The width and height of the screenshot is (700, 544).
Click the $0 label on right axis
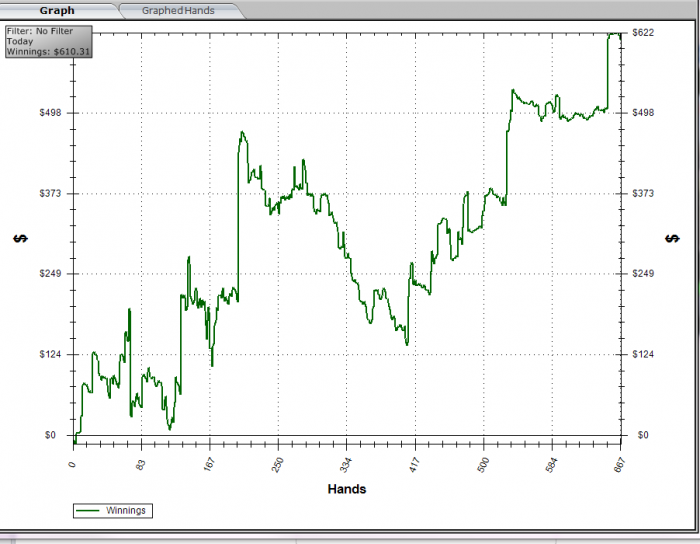point(643,435)
